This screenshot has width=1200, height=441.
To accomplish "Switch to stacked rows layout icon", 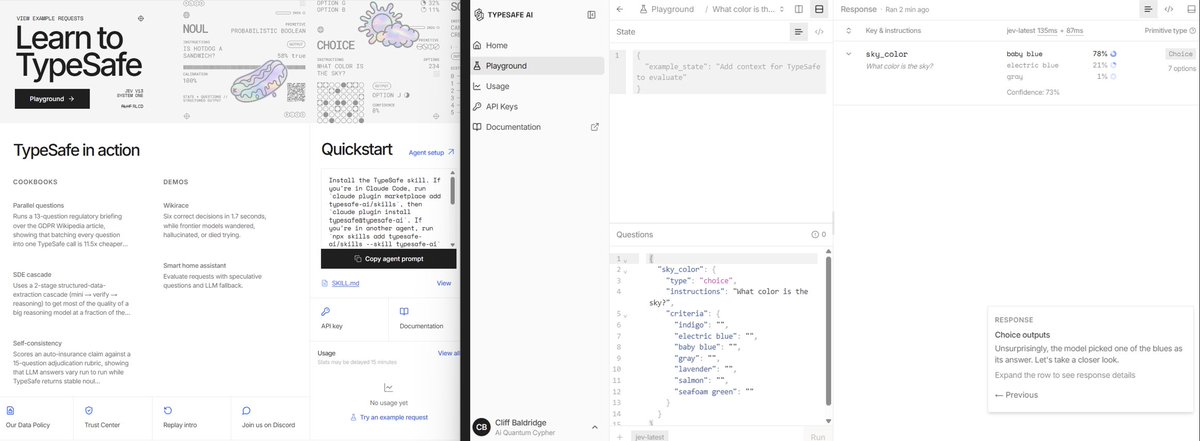I will 819,9.
